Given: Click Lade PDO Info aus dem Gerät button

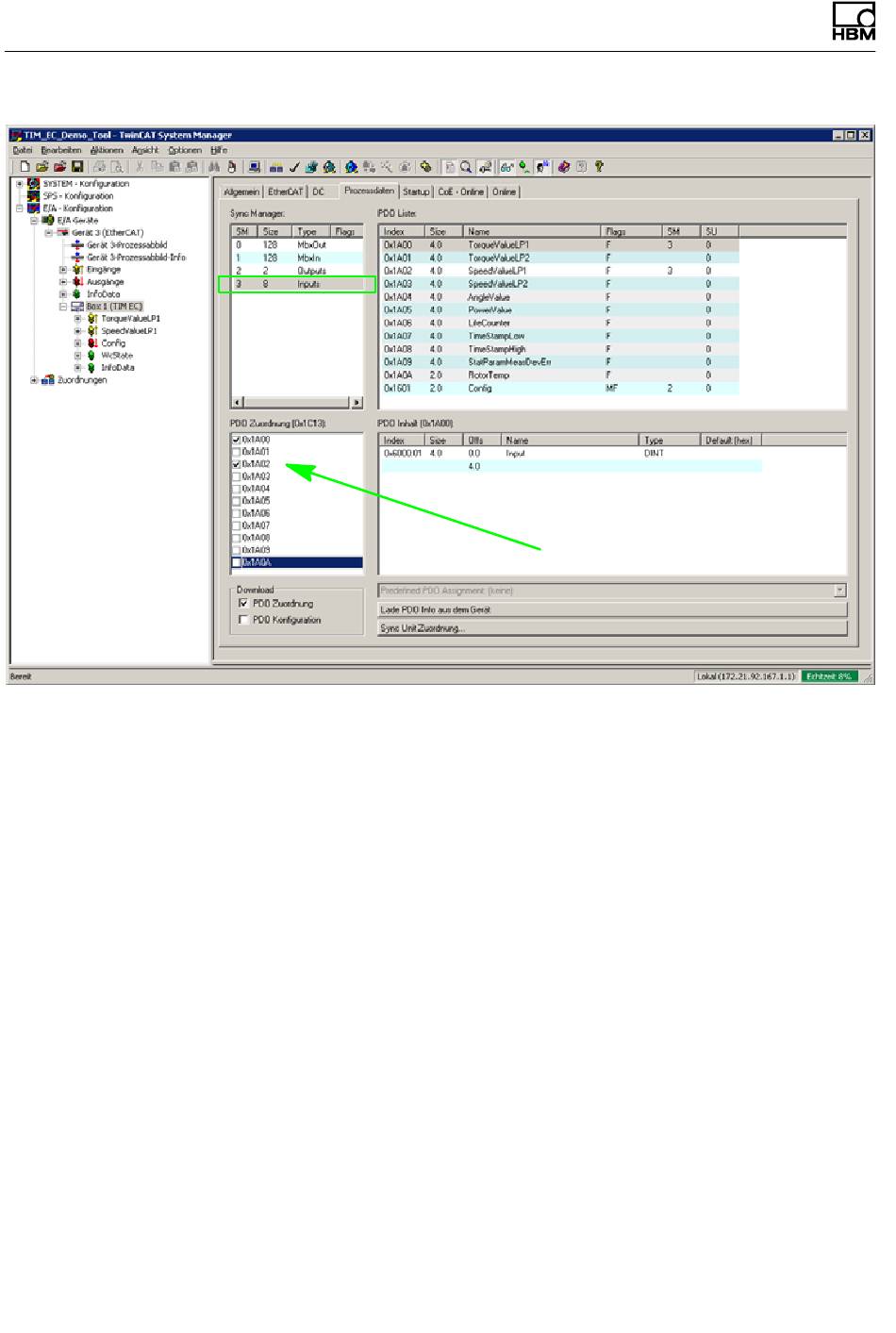Looking at the screenshot, I should [x=612, y=610].
